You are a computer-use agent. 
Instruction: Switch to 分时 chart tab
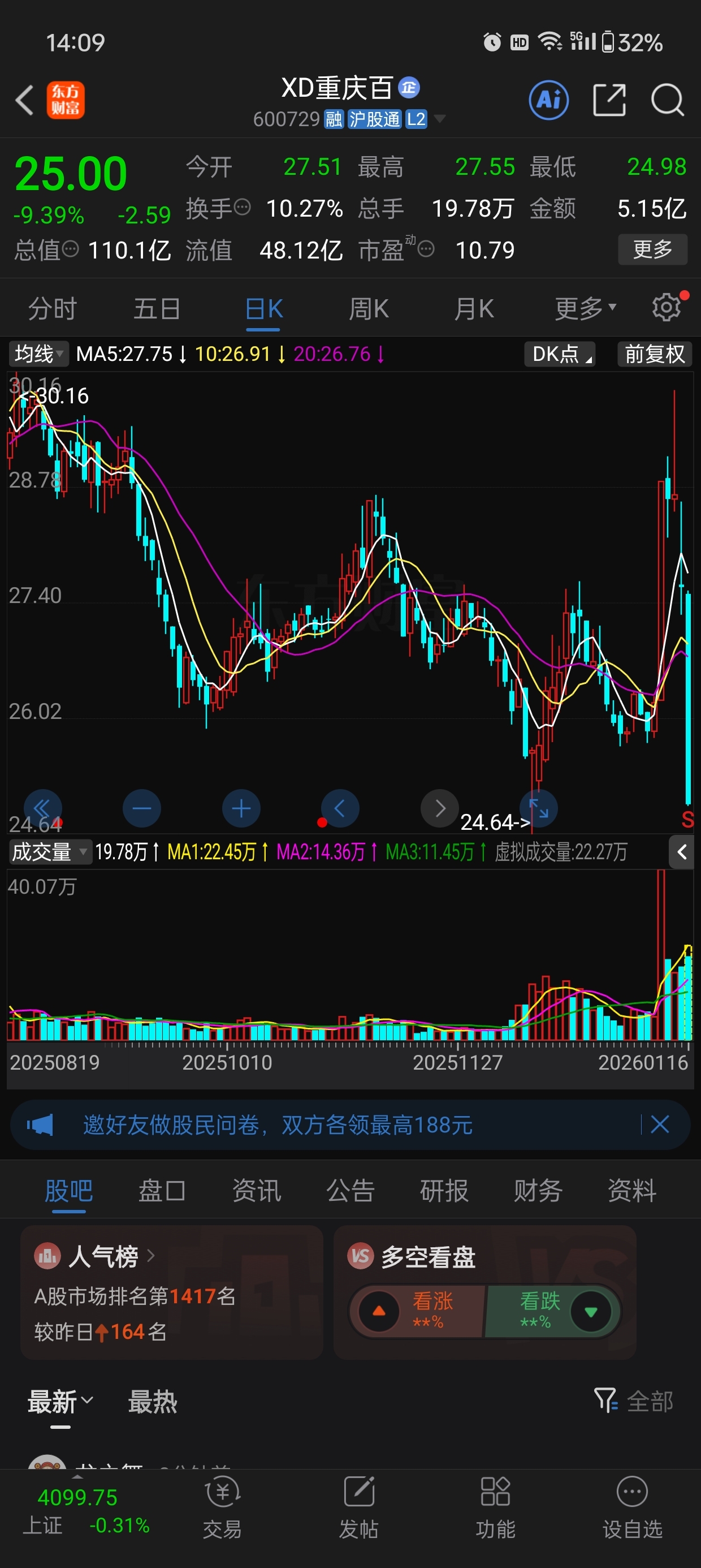coord(53,309)
